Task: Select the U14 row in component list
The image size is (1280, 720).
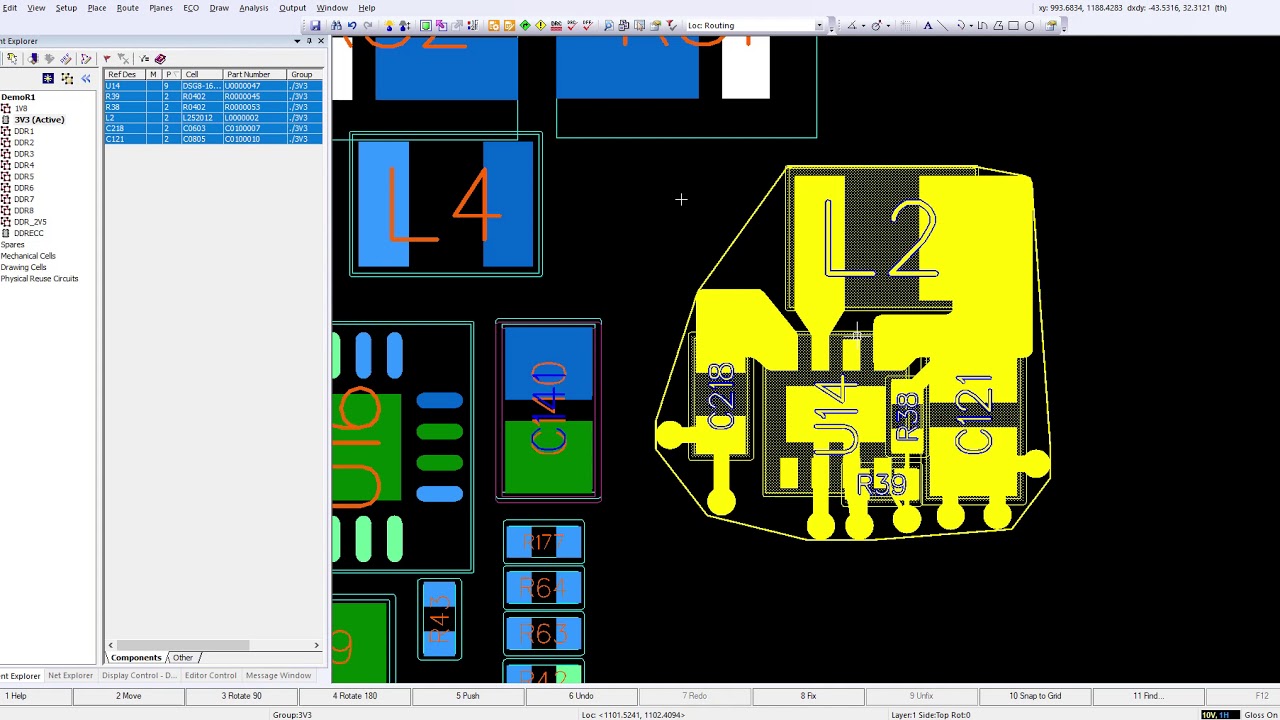Action: (213, 86)
